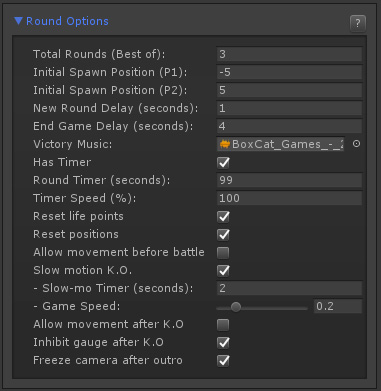Open the Victory Music object picker circle
The image size is (381, 391).
(356, 144)
